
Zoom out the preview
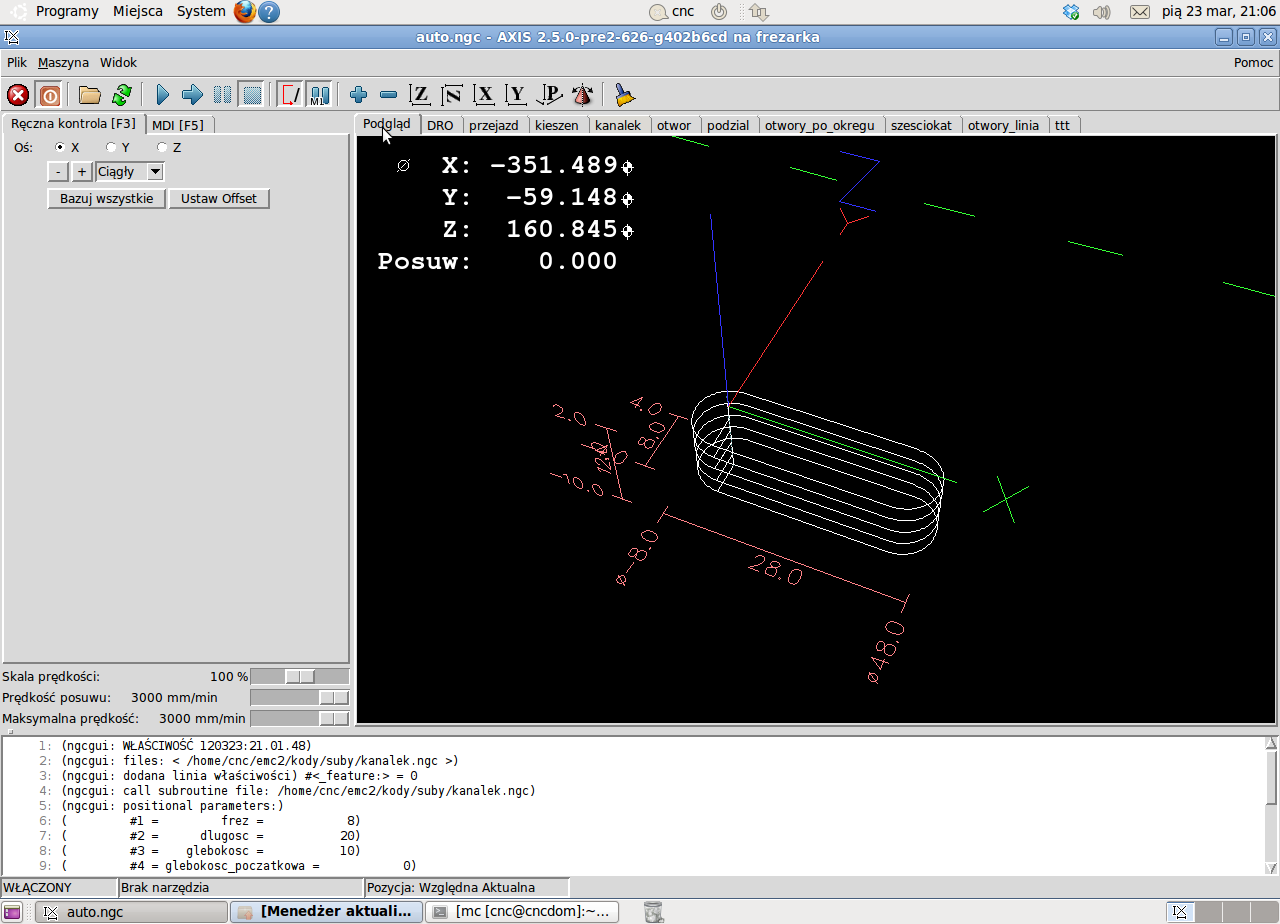point(388,95)
